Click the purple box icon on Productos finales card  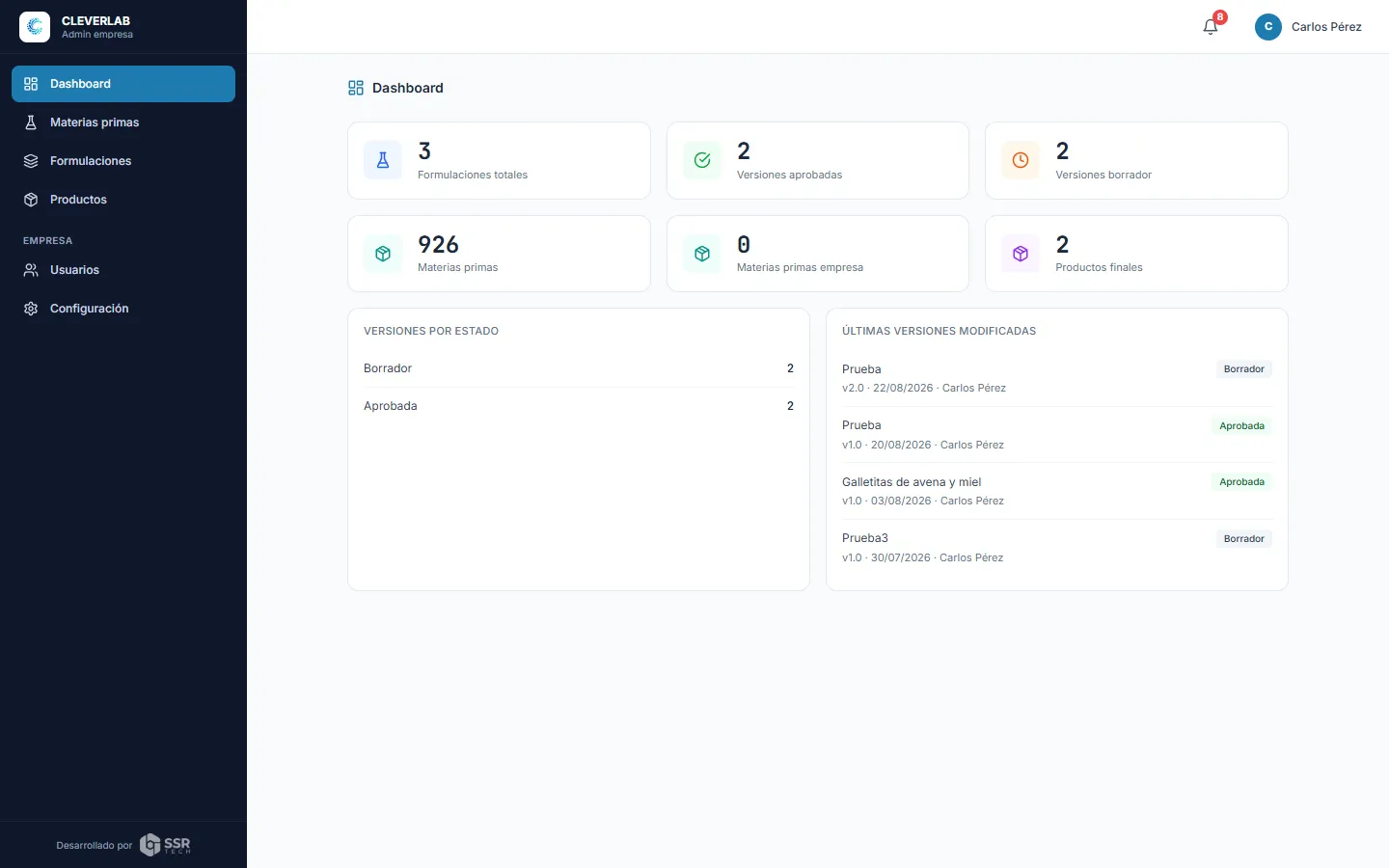pyautogui.click(x=1021, y=254)
